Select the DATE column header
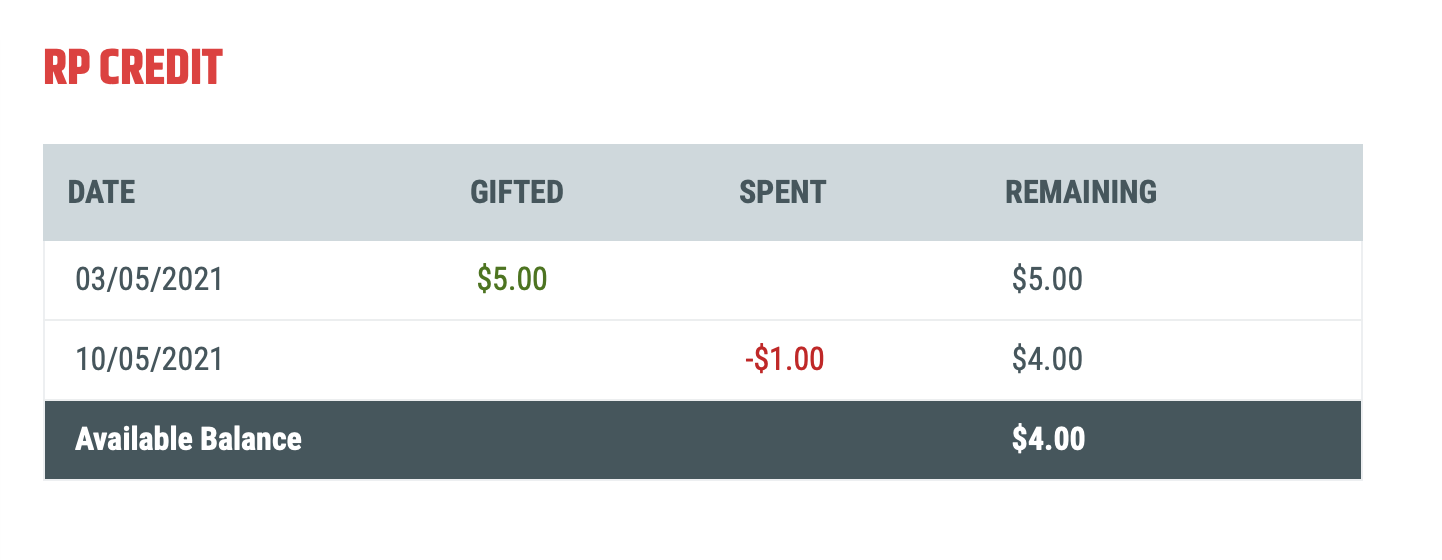1442x560 pixels. tap(101, 192)
